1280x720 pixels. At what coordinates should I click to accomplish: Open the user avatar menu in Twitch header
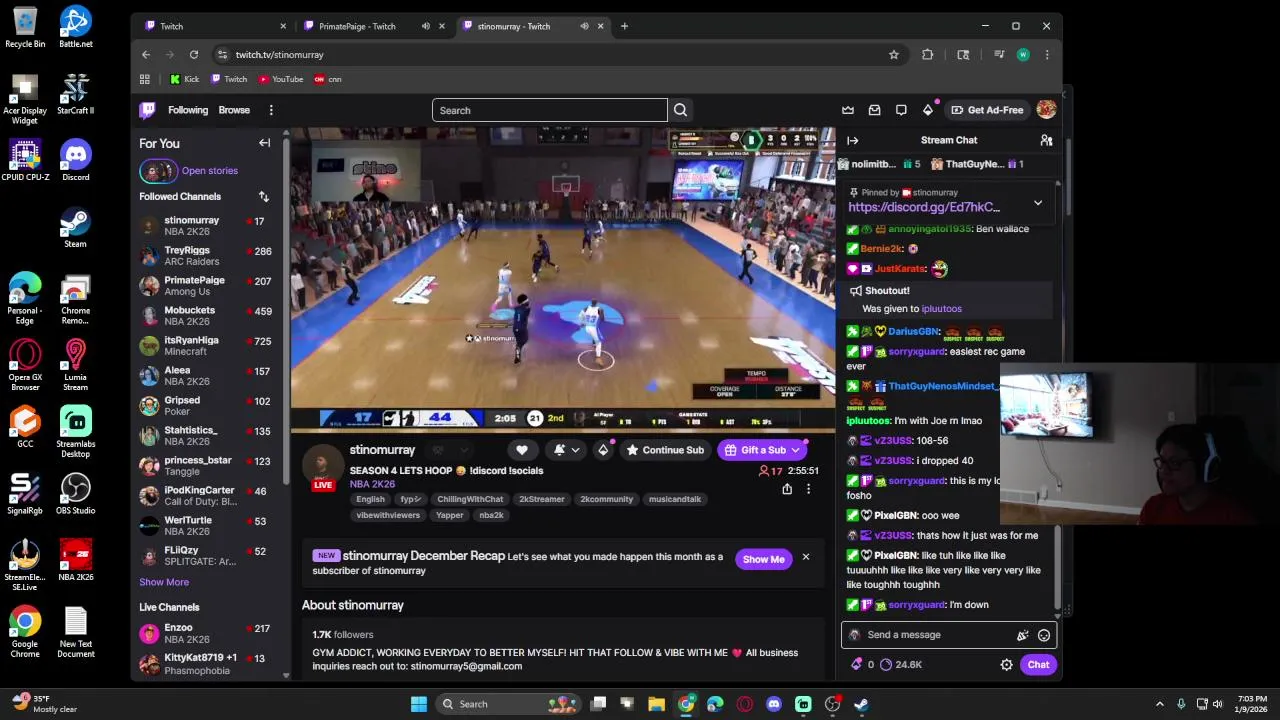coord(1046,110)
